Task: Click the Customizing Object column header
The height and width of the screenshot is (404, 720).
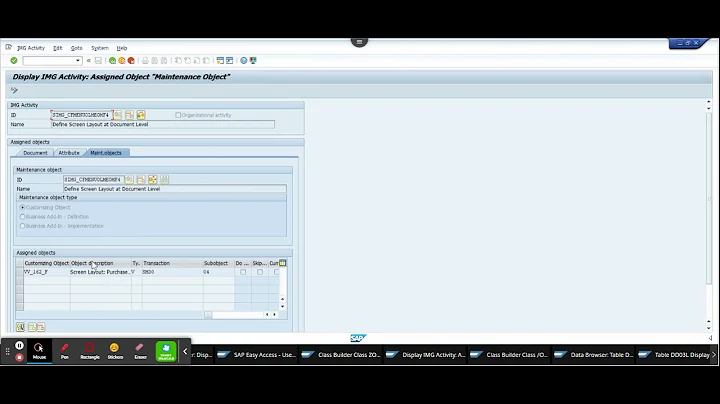Action: coord(46,263)
